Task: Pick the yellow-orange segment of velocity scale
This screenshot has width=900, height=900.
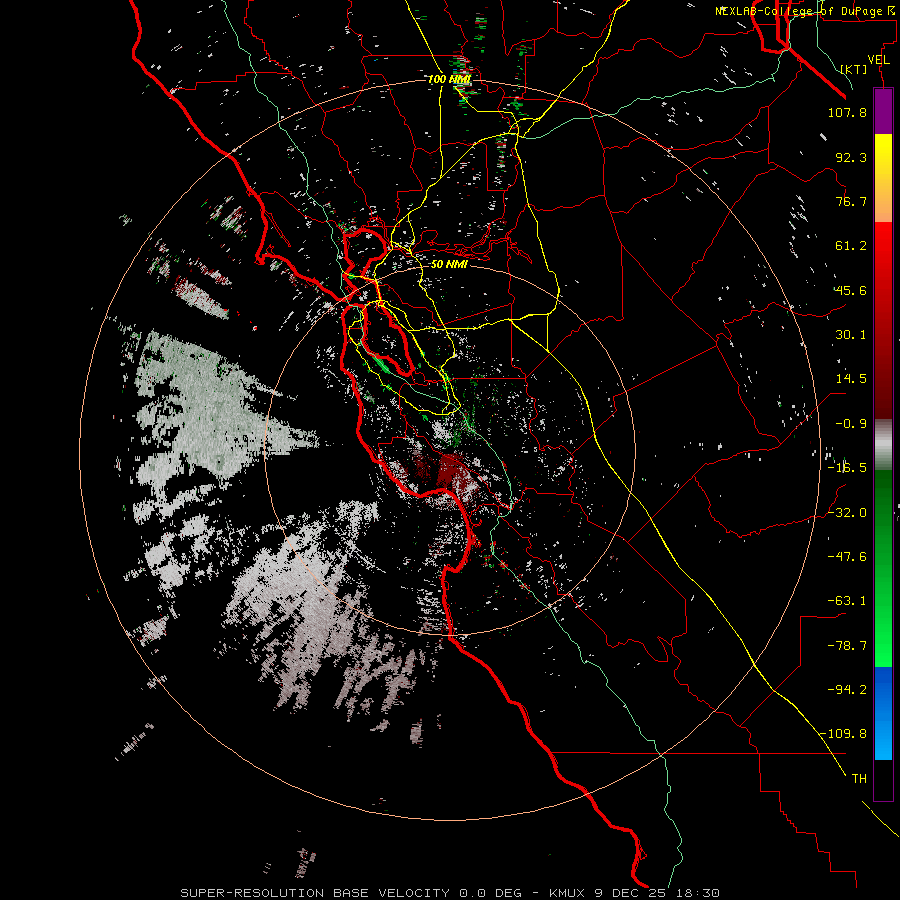Action: tap(883, 178)
